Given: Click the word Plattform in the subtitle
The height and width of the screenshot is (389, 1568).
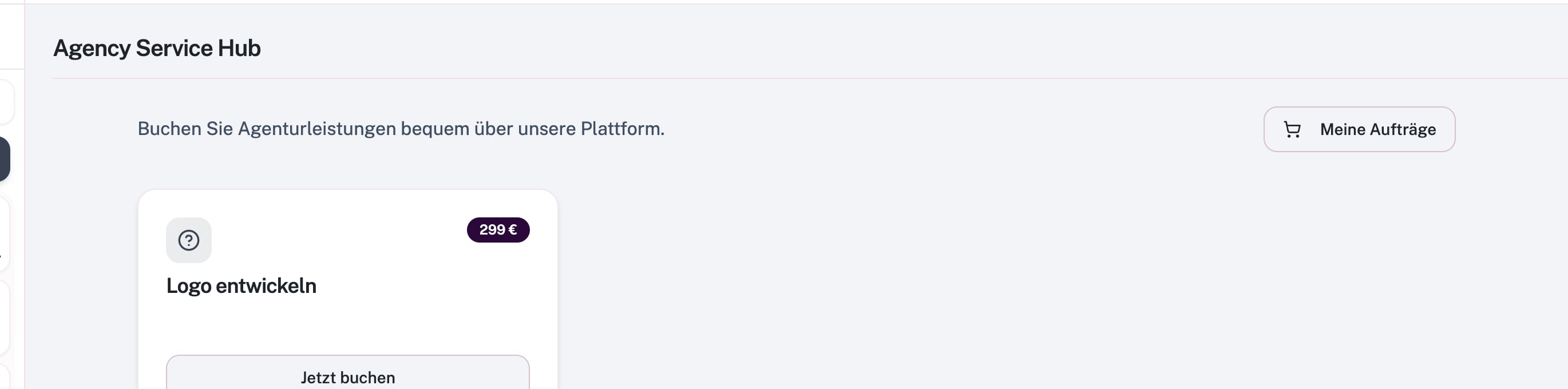Looking at the screenshot, I should pyautogui.click(x=622, y=129).
